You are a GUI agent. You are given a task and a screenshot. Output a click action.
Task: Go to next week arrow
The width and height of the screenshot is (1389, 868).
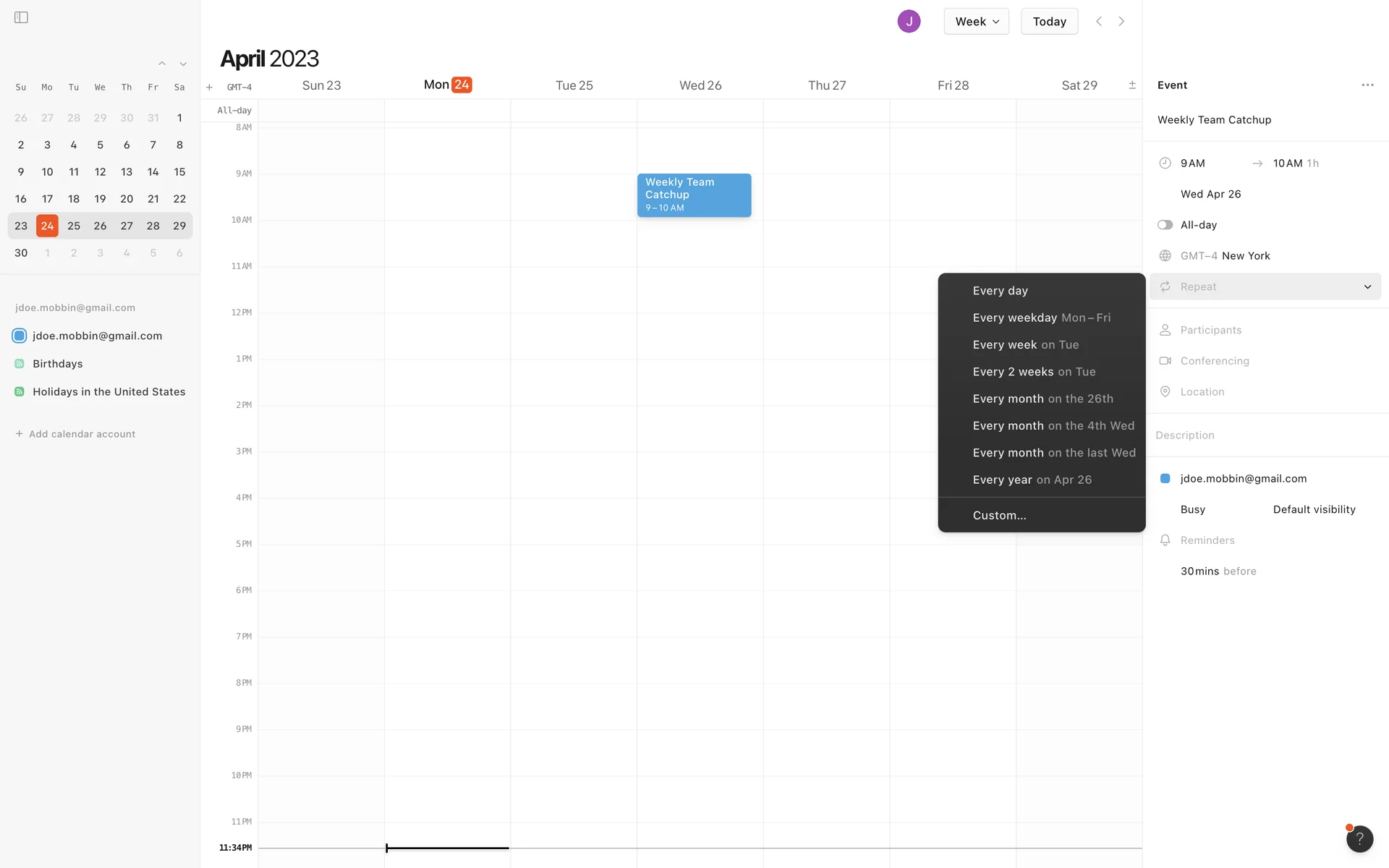1121,21
